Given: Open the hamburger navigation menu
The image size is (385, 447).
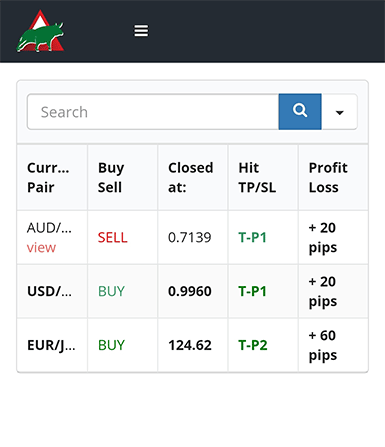Looking at the screenshot, I should coord(141,31).
